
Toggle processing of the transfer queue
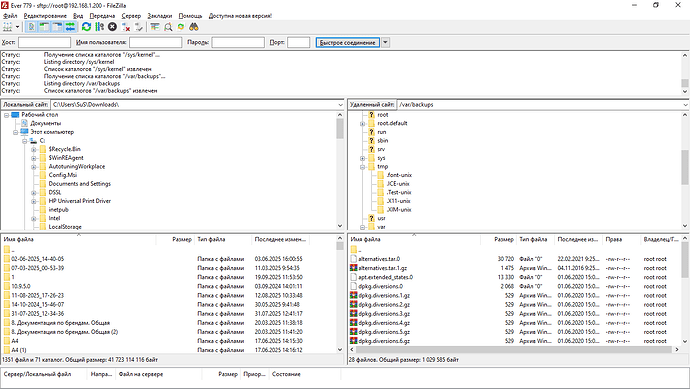coord(99,27)
